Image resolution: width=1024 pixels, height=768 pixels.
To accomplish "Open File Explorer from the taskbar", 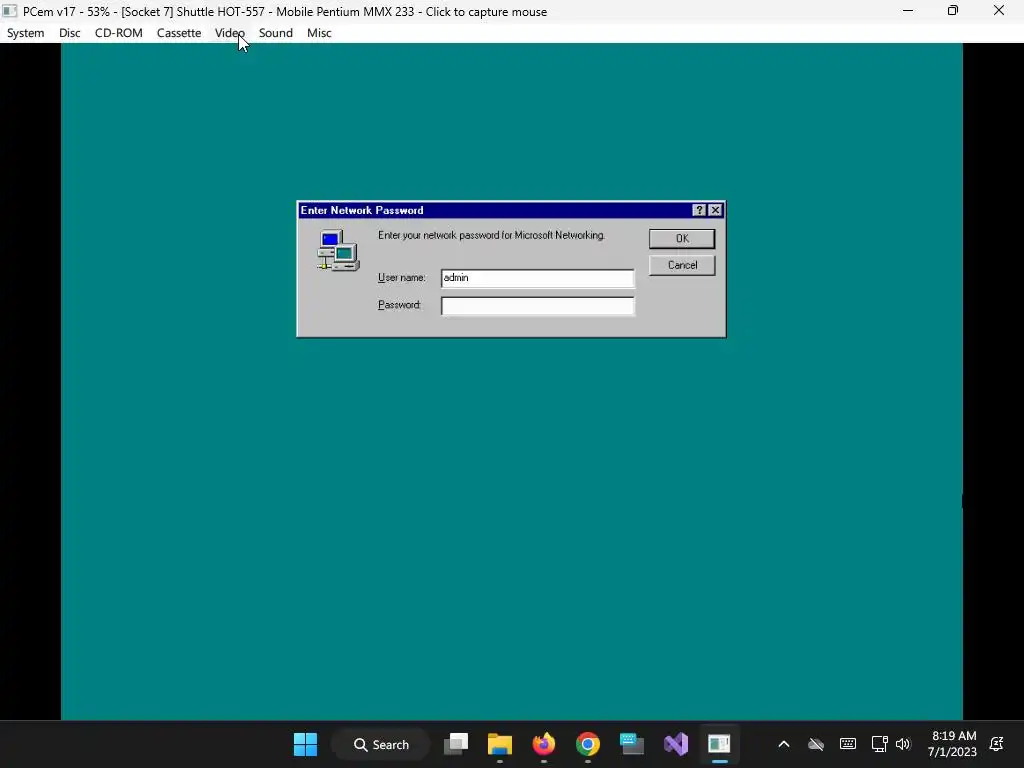I will (500, 744).
